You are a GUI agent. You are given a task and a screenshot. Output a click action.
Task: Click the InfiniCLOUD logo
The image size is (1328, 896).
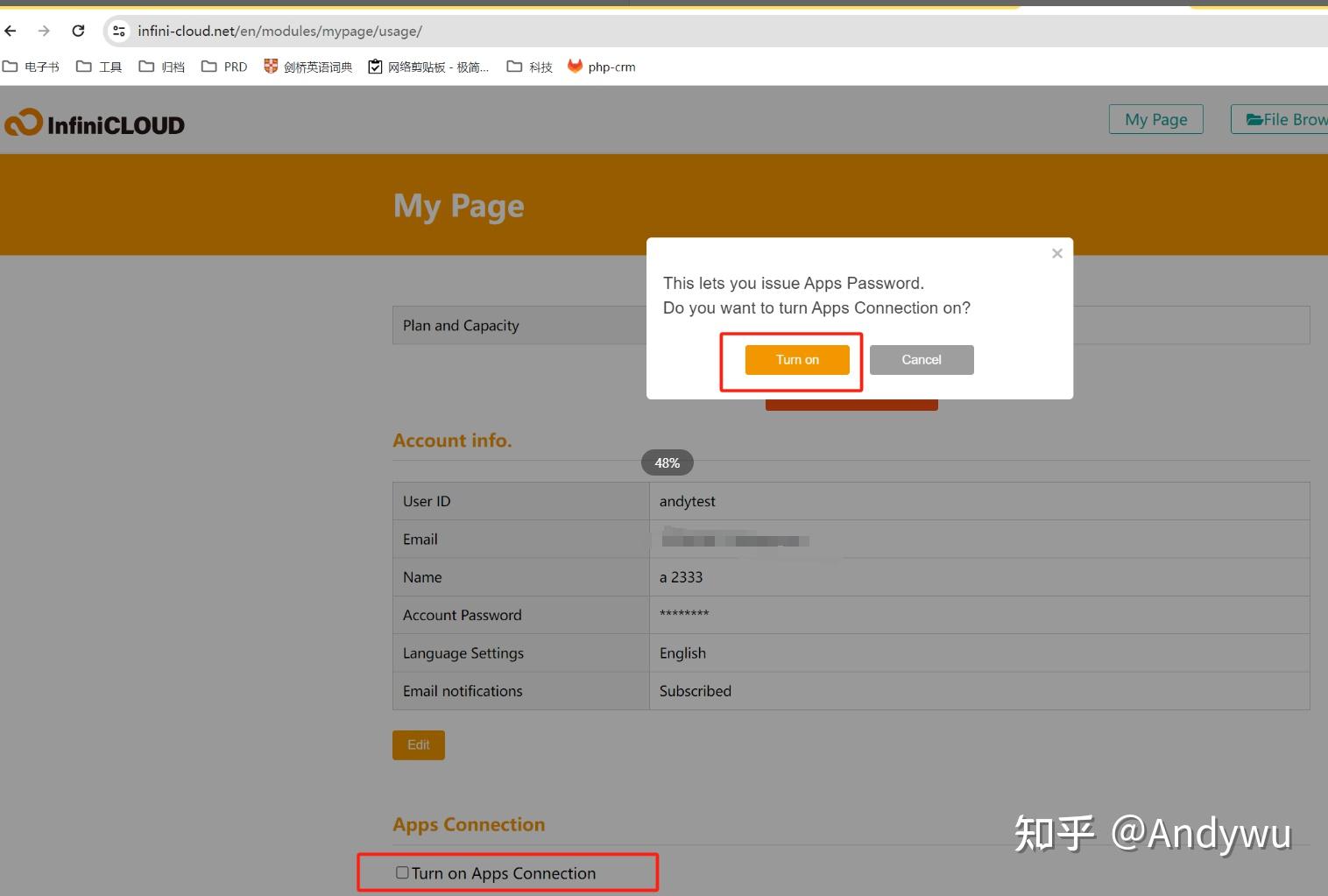pyautogui.click(x=94, y=123)
